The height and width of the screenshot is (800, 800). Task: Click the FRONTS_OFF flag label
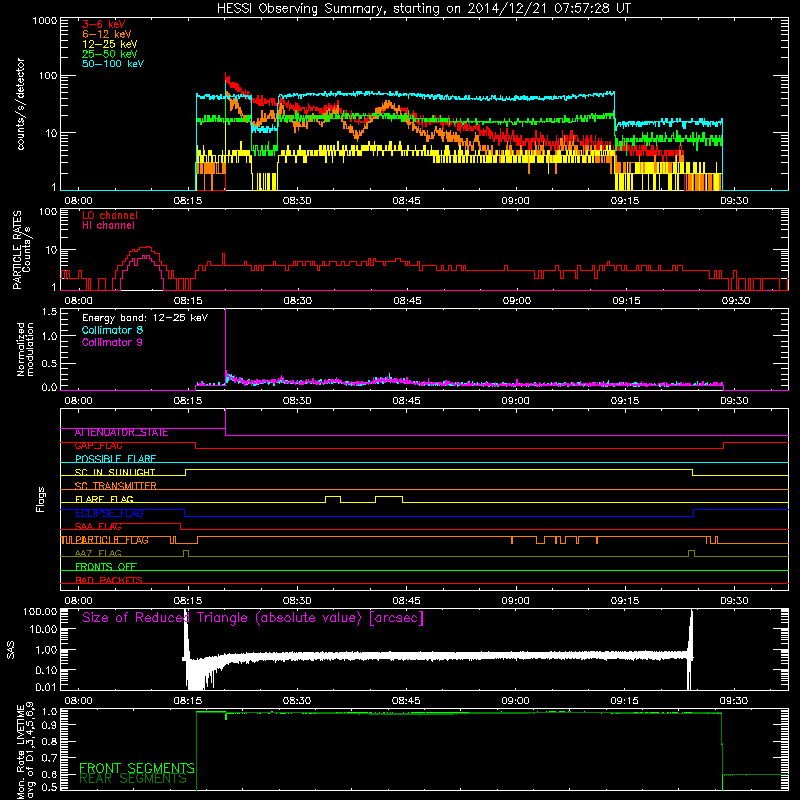pyautogui.click(x=106, y=567)
